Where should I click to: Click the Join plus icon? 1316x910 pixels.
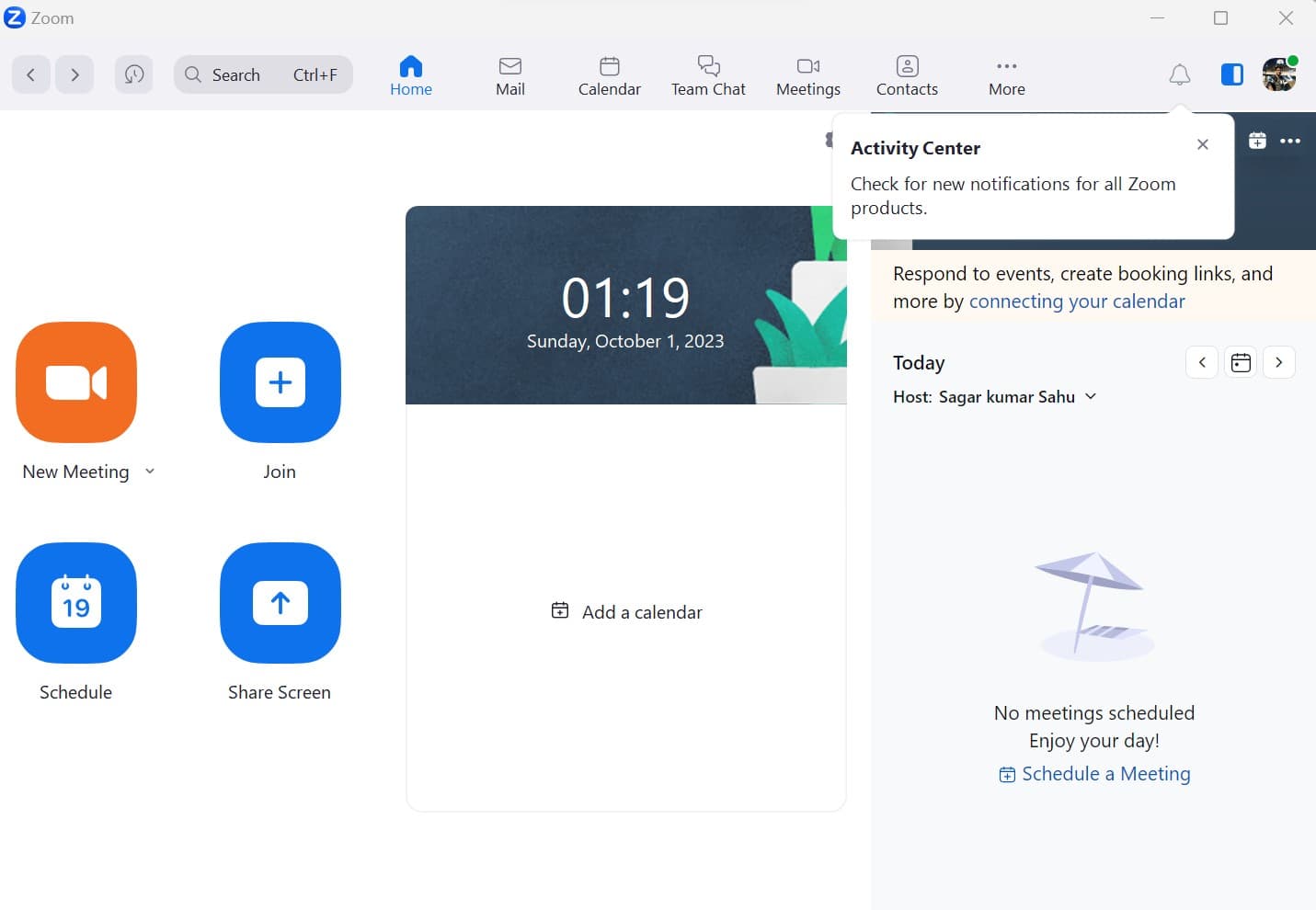280,382
